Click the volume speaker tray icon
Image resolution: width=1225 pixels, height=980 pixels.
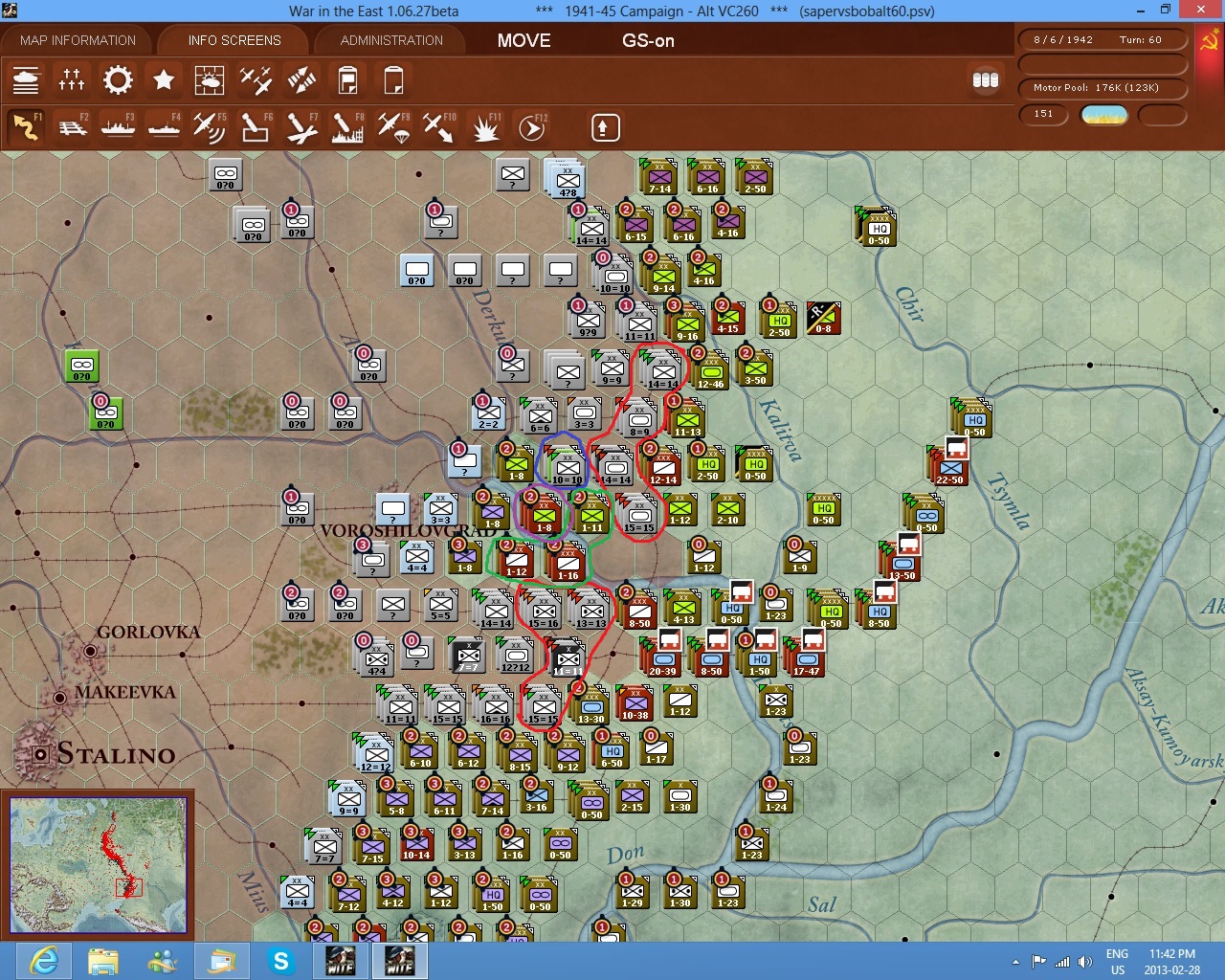[x=1084, y=962]
